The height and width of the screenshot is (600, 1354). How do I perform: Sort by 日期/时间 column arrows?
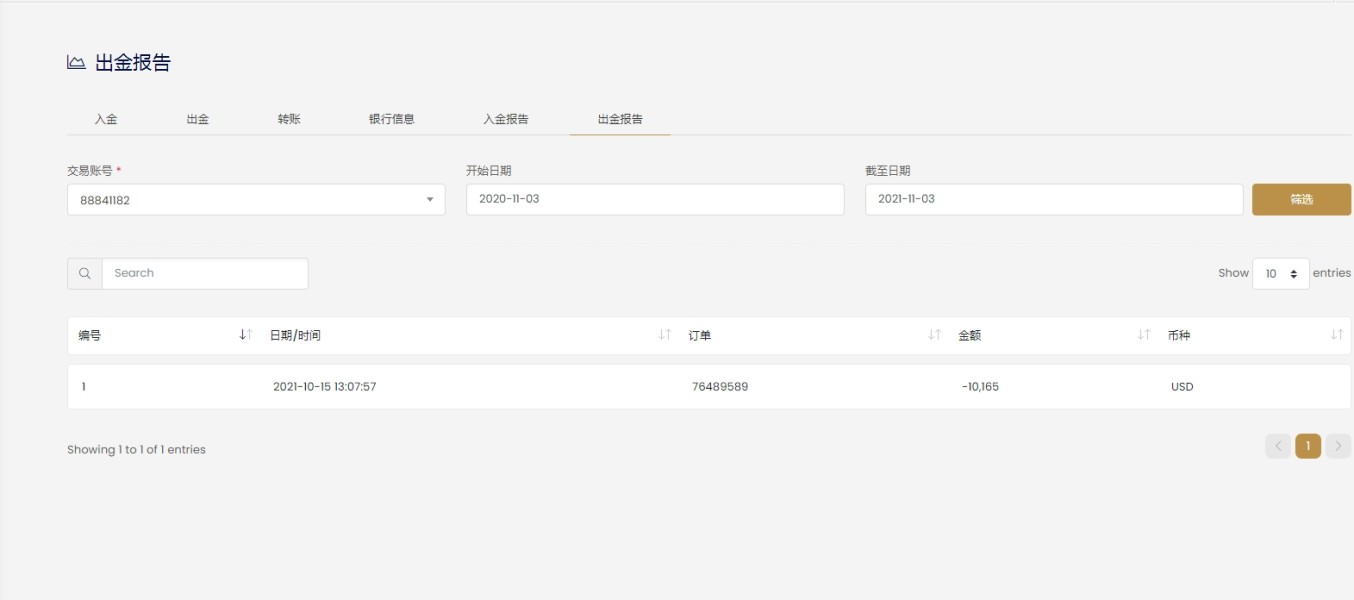click(x=664, y=335)
